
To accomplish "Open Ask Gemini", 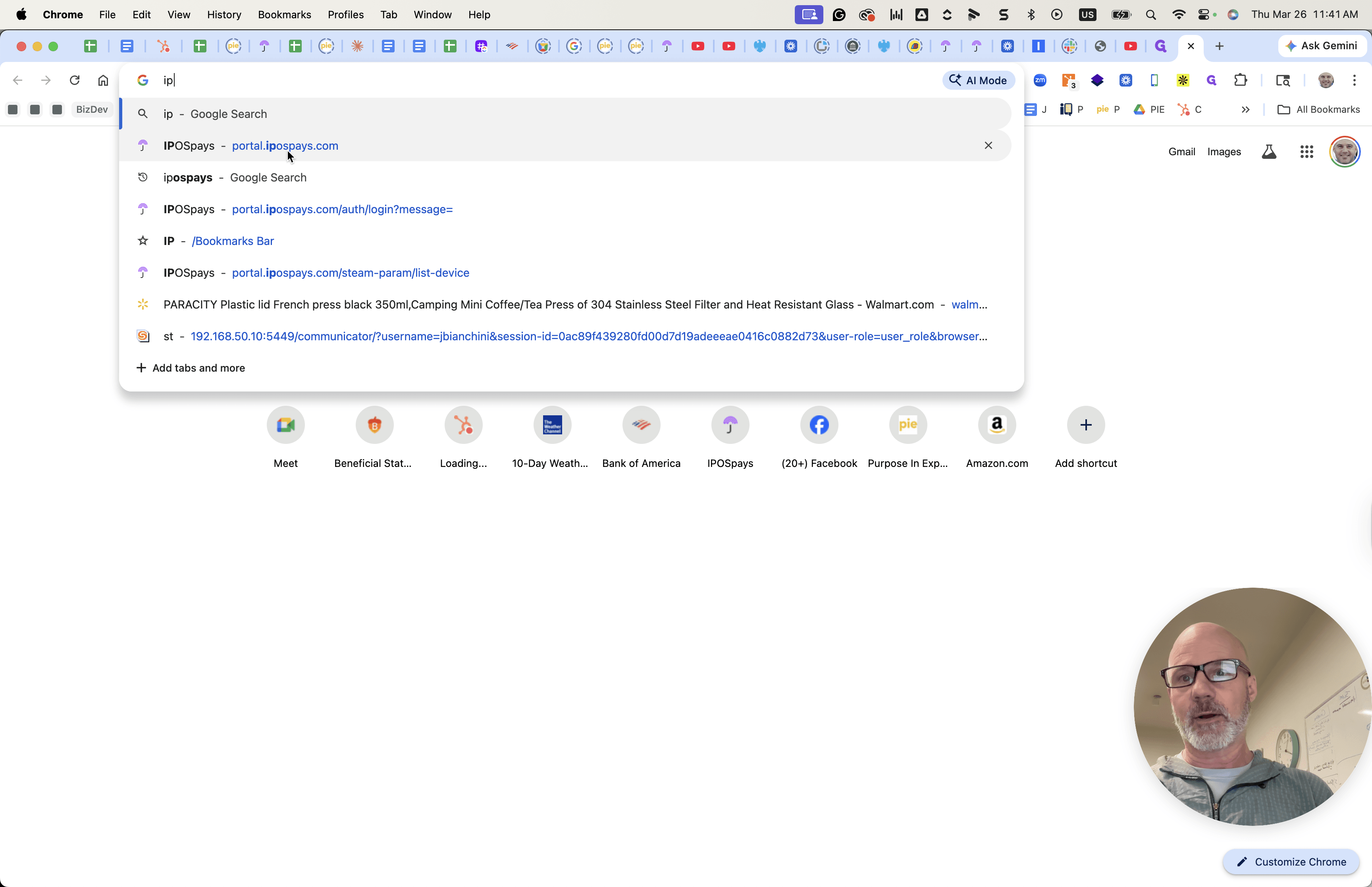I will (x=1322, y=46).
